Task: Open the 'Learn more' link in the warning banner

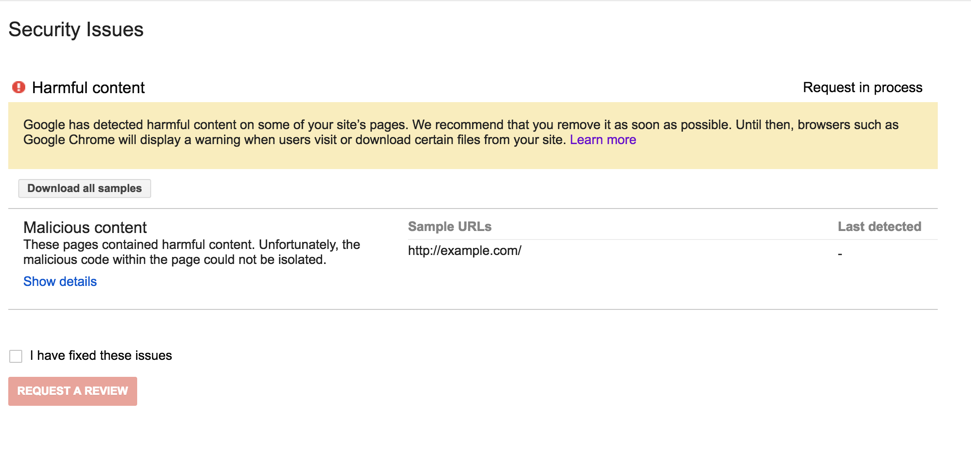Action: coord(602,140)
